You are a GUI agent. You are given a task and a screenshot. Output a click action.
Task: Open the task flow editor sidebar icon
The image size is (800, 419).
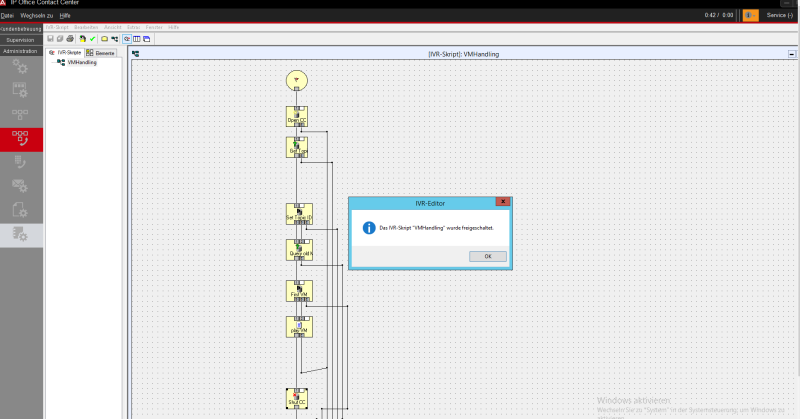(x=20, y=114)
